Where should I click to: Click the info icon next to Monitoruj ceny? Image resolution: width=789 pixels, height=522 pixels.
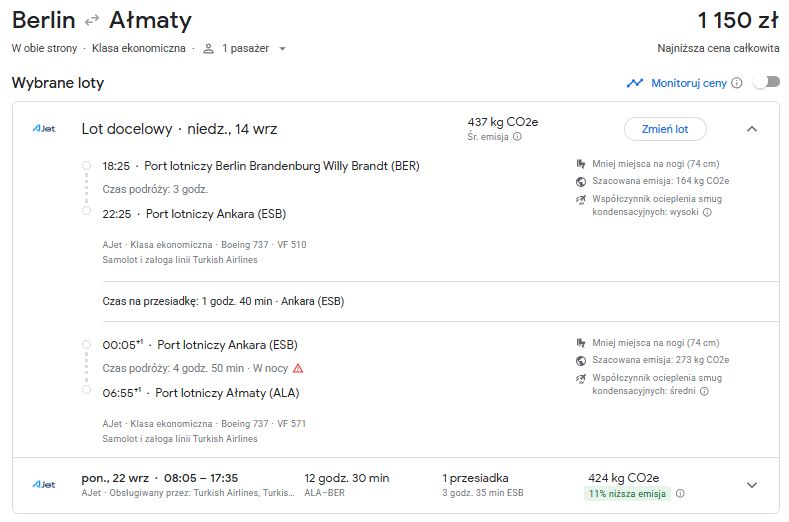[x=737, y=83]
